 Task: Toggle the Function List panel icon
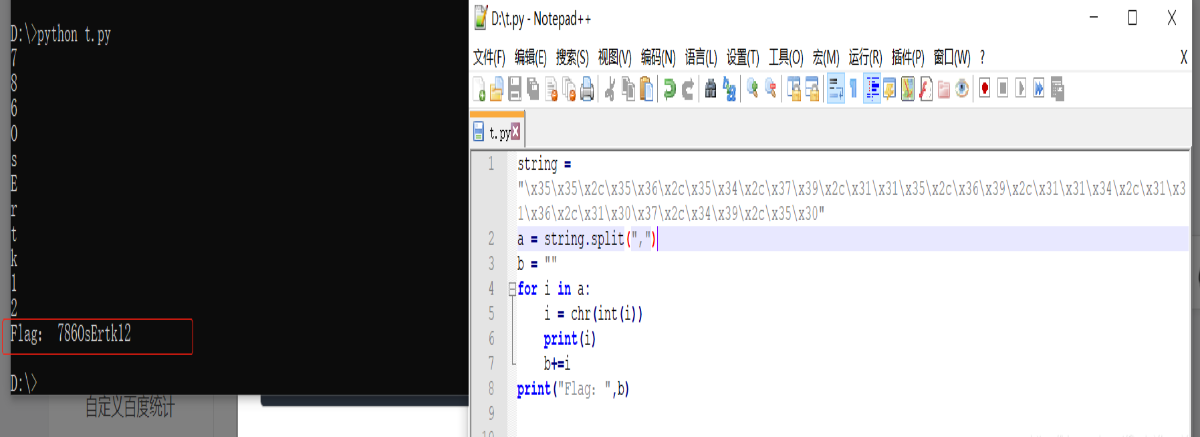tap(926, 89)
